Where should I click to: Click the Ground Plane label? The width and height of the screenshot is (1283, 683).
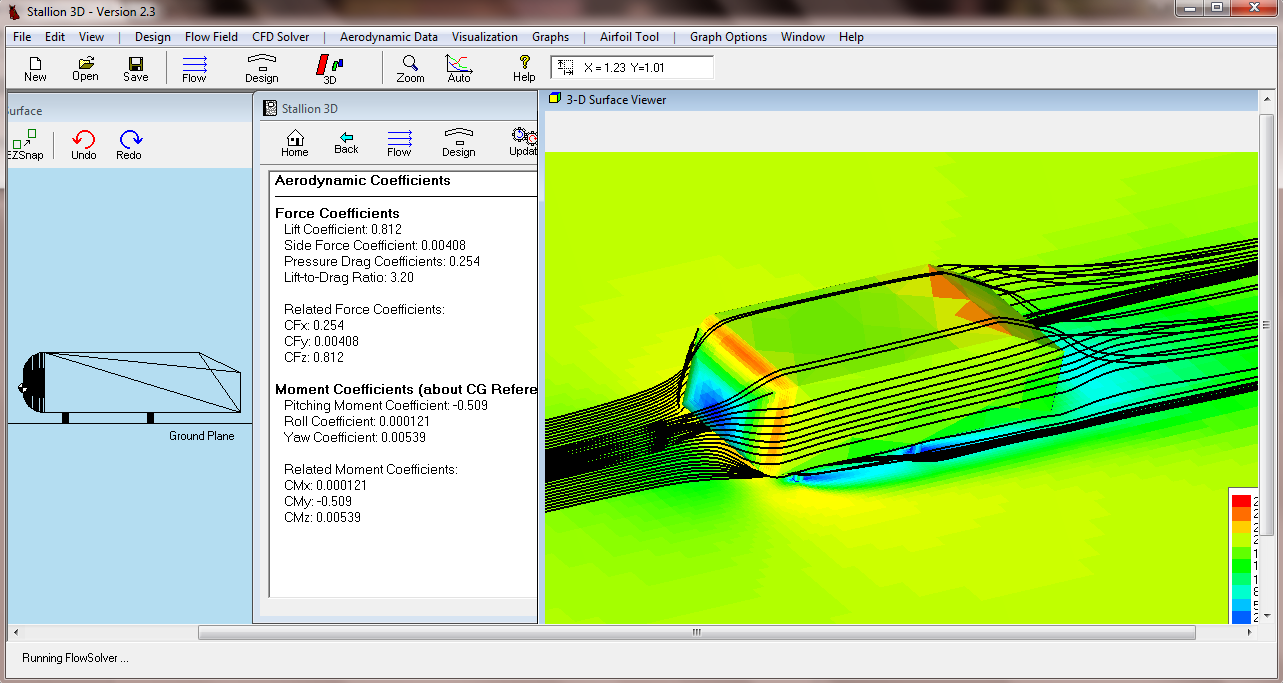201,436
